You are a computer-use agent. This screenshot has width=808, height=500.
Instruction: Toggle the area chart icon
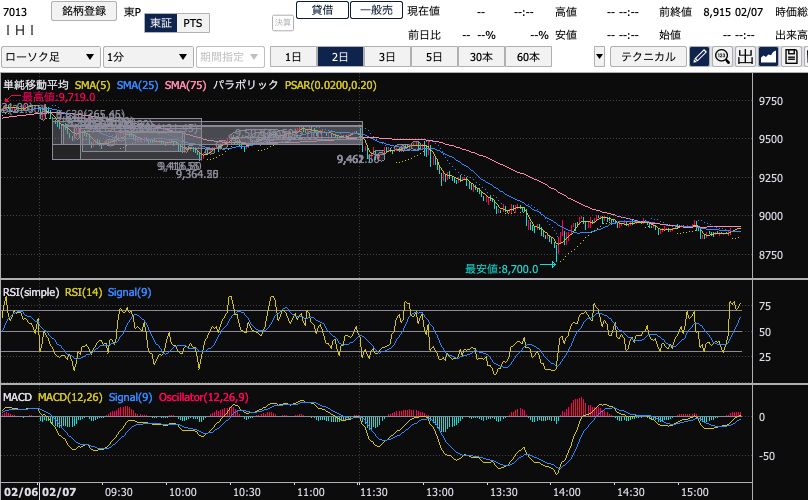click(768, 57)
